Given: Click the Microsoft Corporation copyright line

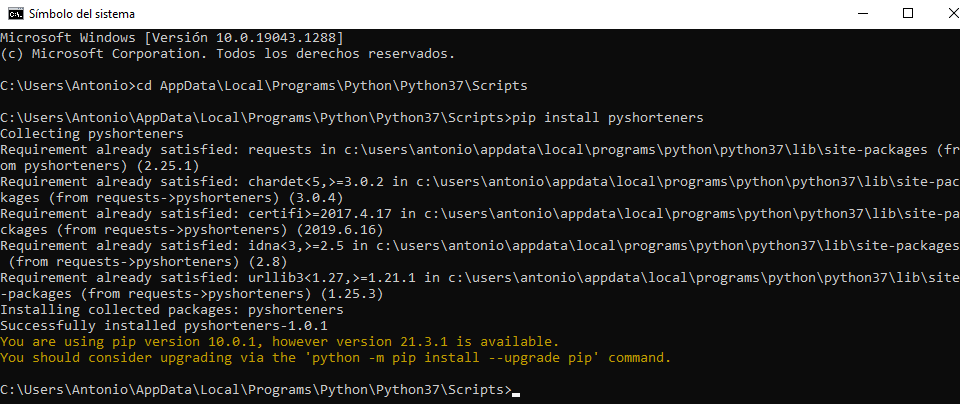Looking at the screenshot, I should click(x=227, y=53).
